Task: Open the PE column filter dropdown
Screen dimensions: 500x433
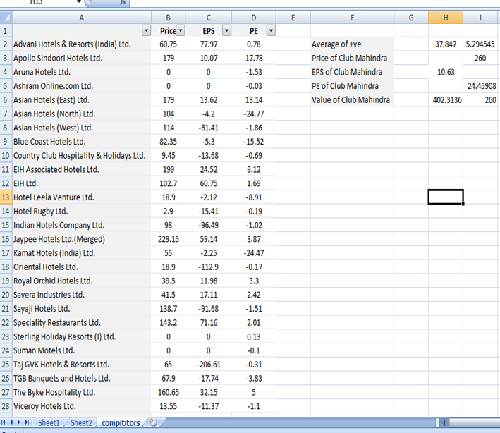Action: click(x=271, y=31)
